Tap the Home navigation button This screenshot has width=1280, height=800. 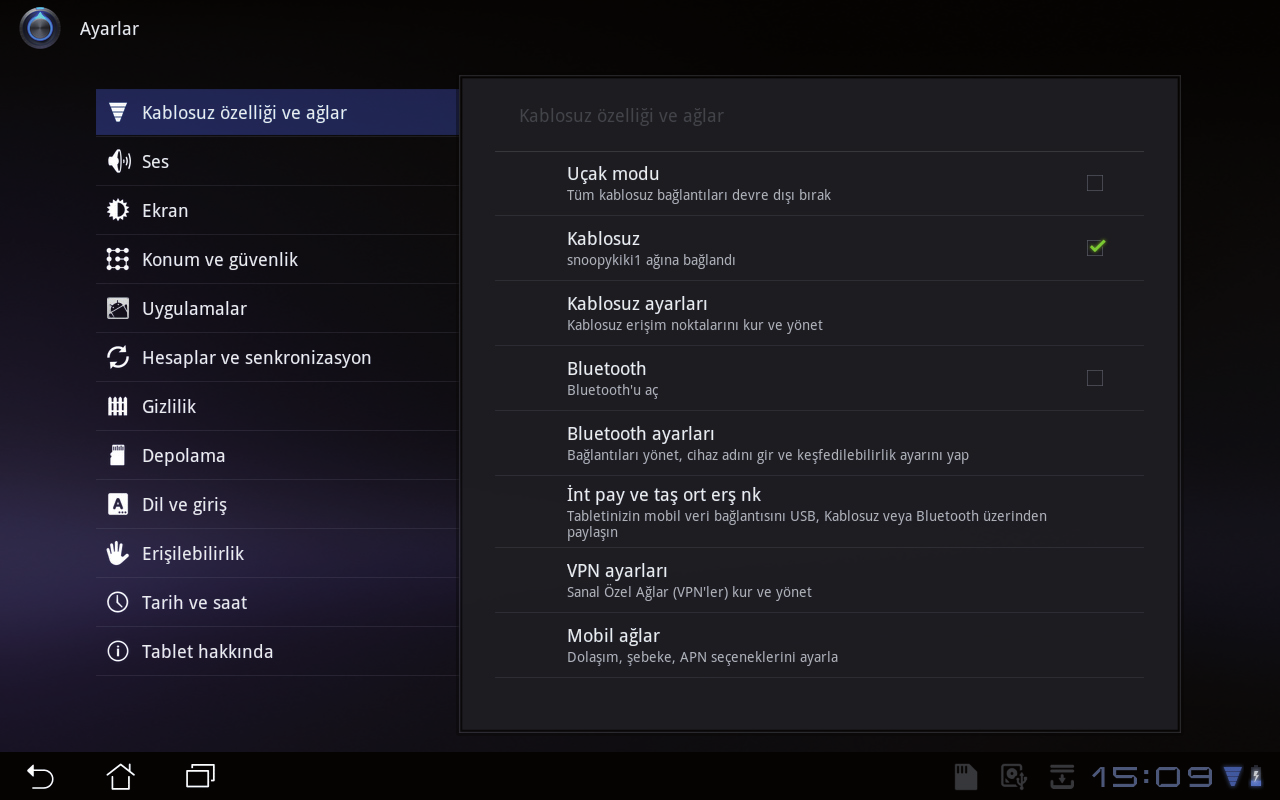coord(120,776)
